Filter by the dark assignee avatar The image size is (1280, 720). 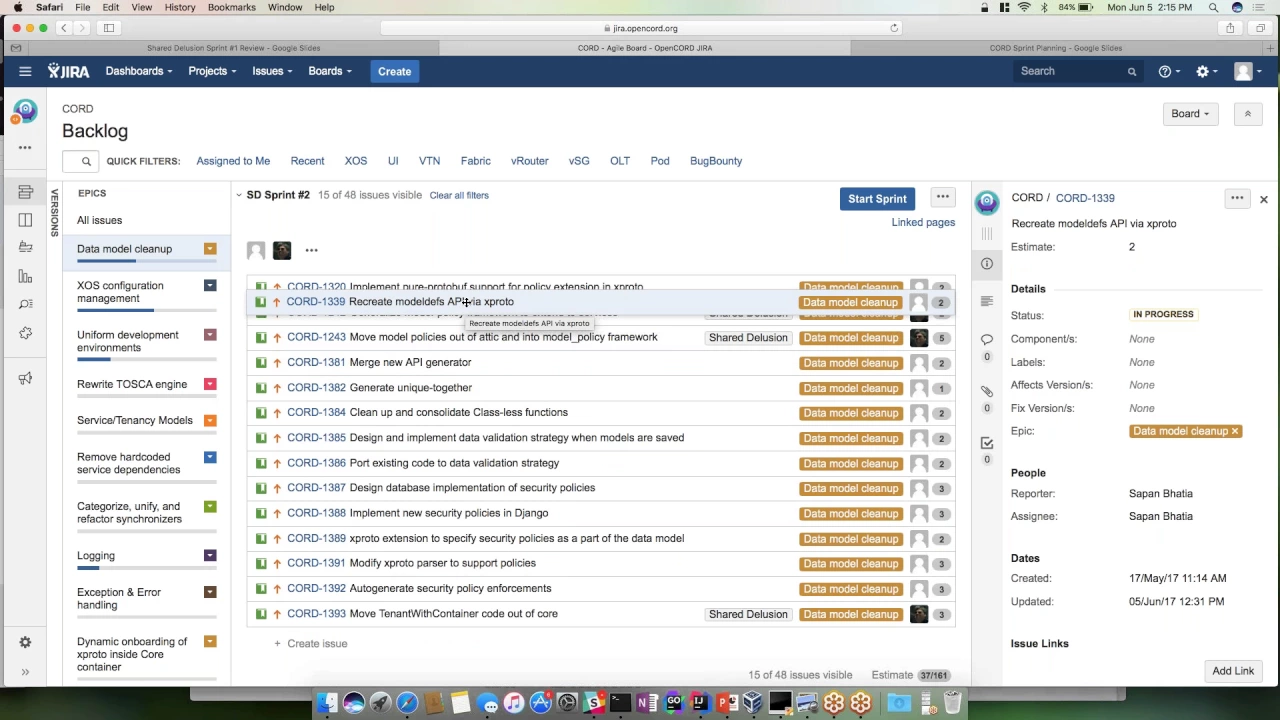coord(282,250)
